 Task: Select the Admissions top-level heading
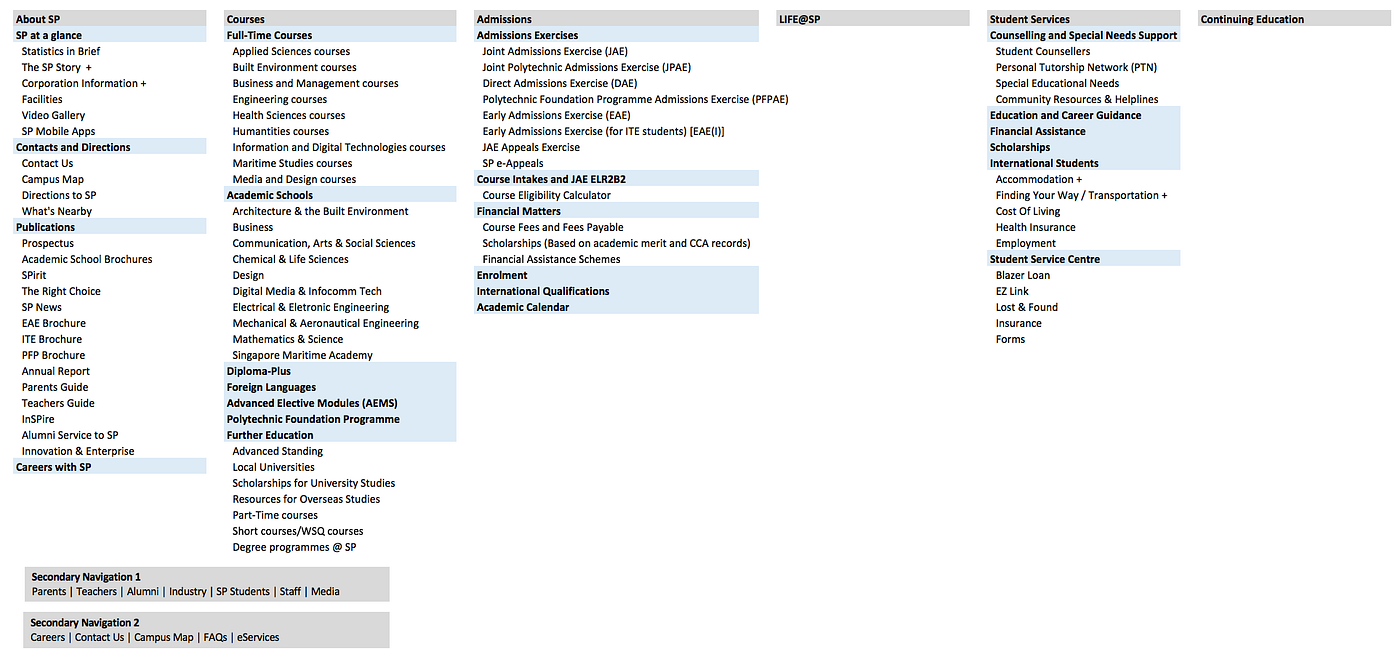[x=616, y=19]
